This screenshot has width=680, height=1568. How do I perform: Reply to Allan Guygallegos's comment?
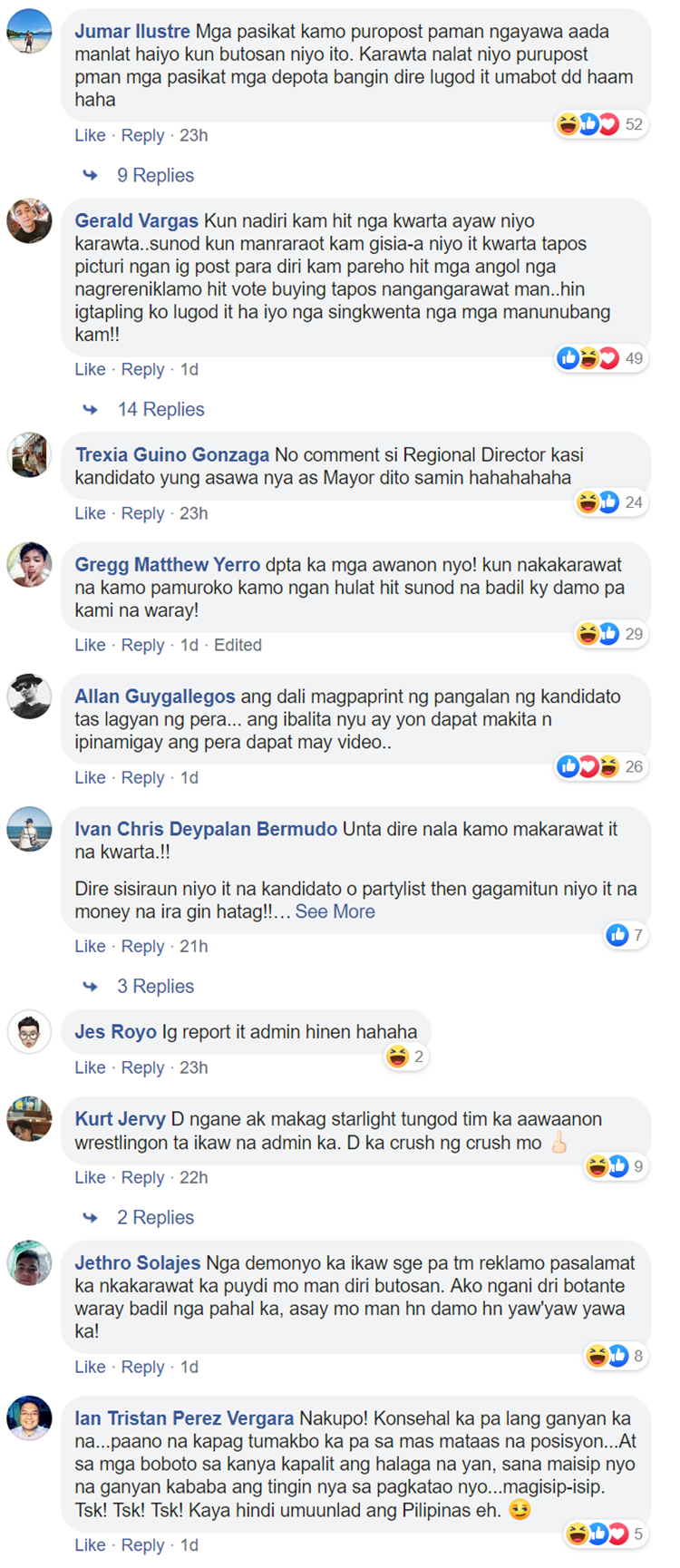pos(143,777)
